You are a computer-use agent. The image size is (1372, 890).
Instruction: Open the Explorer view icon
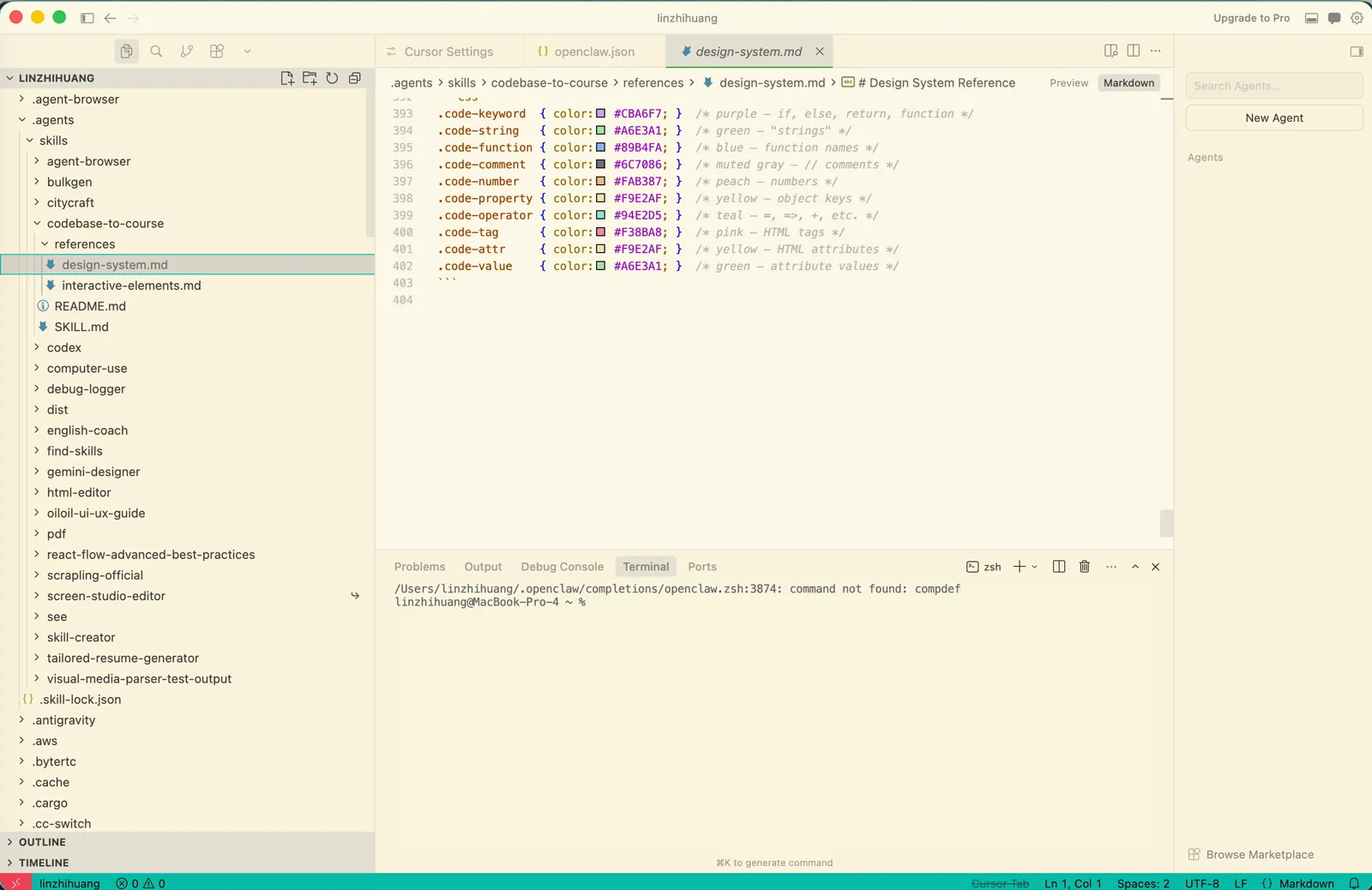pos(126,51)
